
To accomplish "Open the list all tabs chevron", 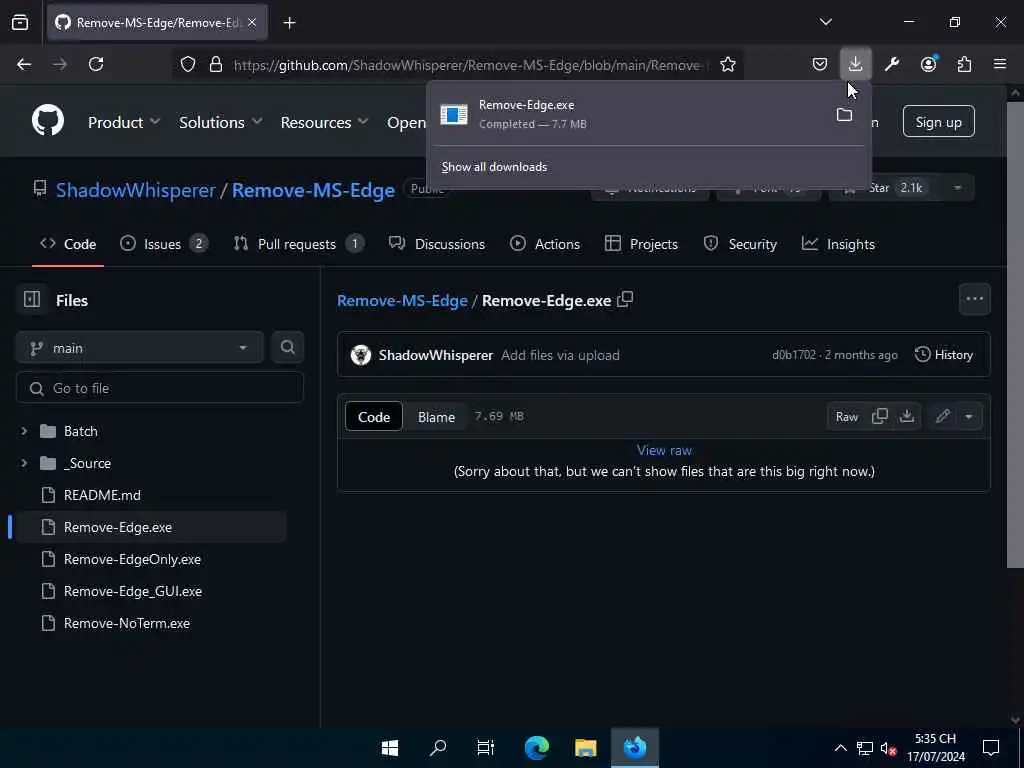I will pyautogui.click(x=825, y=22).
